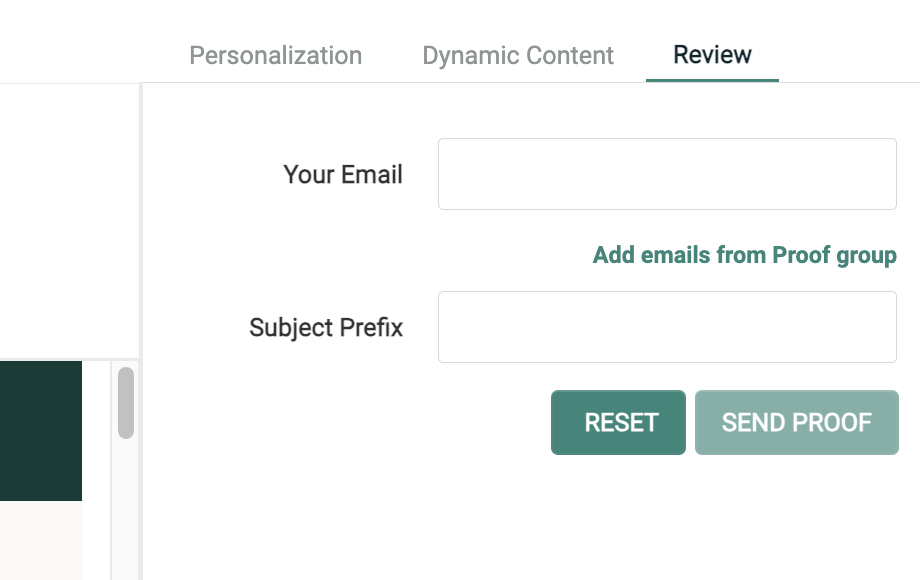
Task: Hit the SEND PROOF button
Action: [796, 422]
